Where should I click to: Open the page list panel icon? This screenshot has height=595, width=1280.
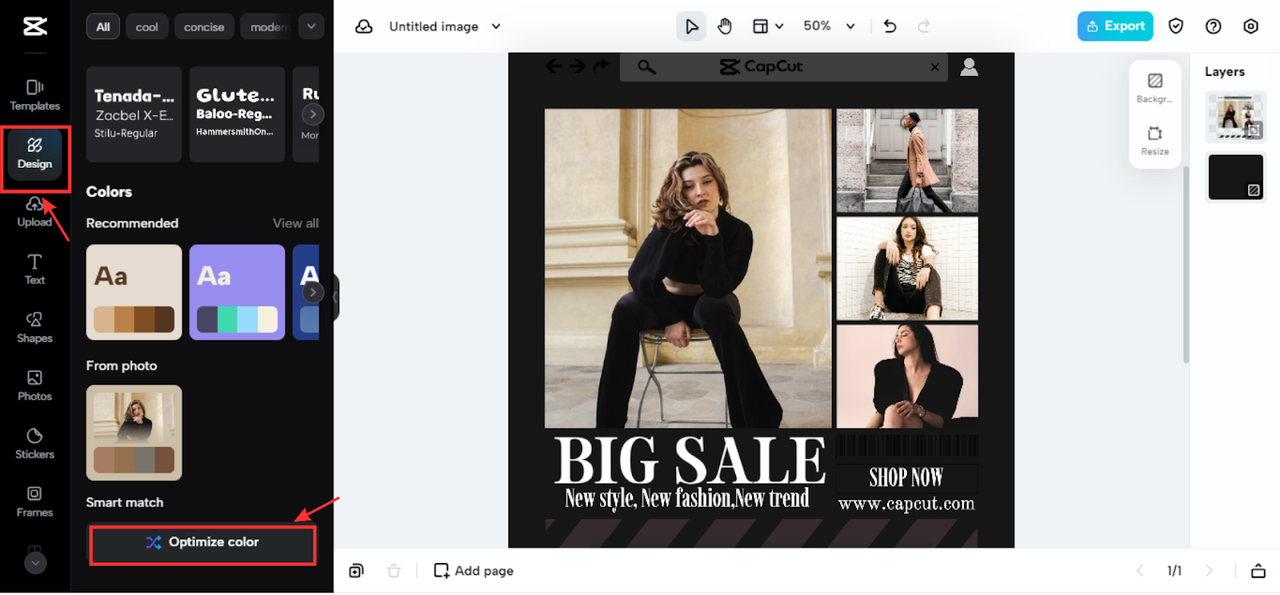(1258, 571)
